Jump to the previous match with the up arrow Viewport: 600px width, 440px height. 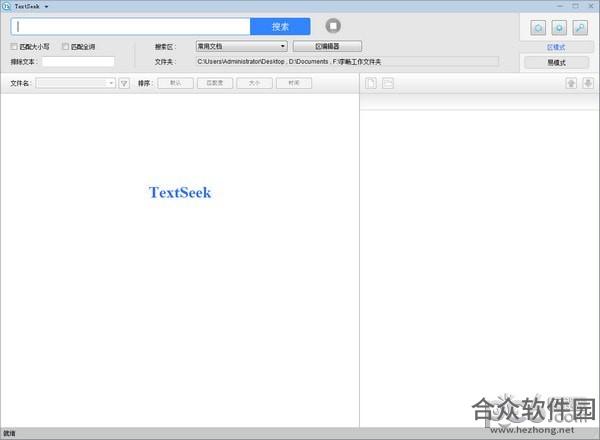pyautogui.click(x=571, y=83)
